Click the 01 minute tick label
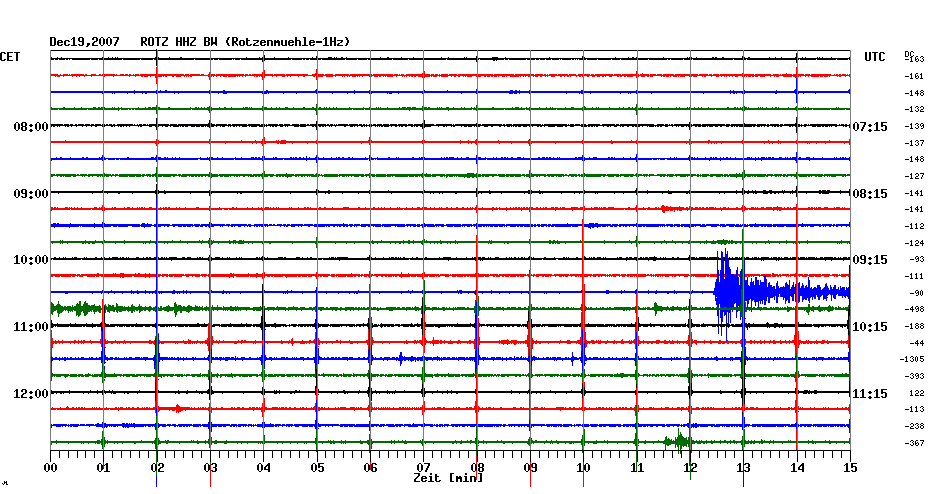Image resolution: width=930 pixels, height=494 pixels. [104, 468]
